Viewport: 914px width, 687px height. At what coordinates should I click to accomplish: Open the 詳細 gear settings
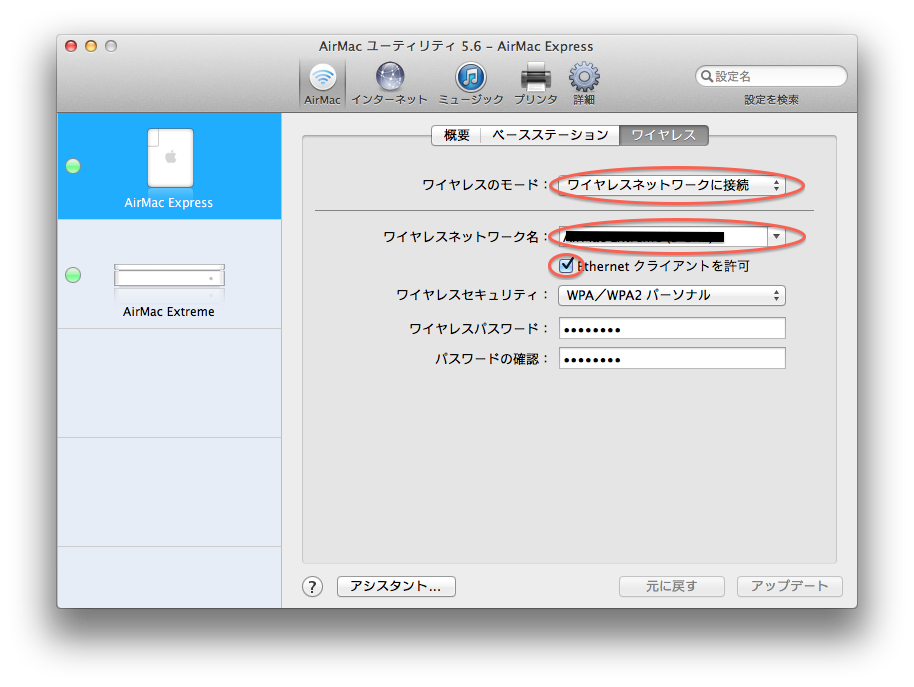pyautogui.click(x=584, y=84)
